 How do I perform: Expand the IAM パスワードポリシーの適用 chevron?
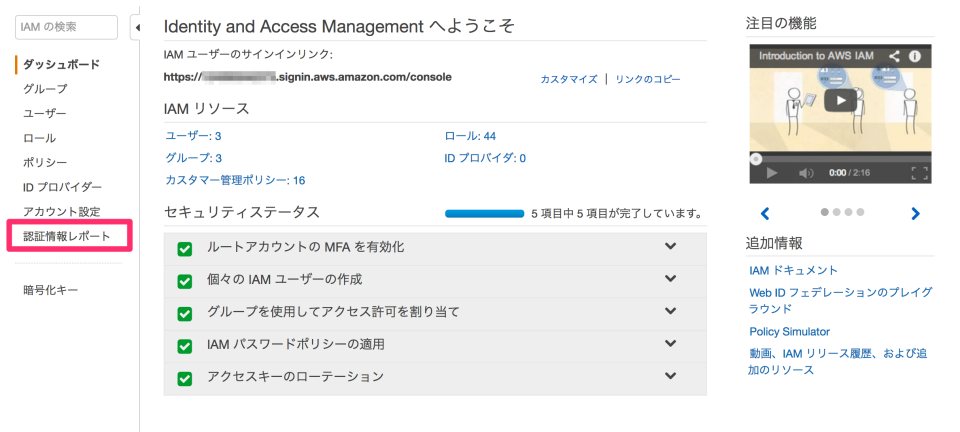(671, 343)
